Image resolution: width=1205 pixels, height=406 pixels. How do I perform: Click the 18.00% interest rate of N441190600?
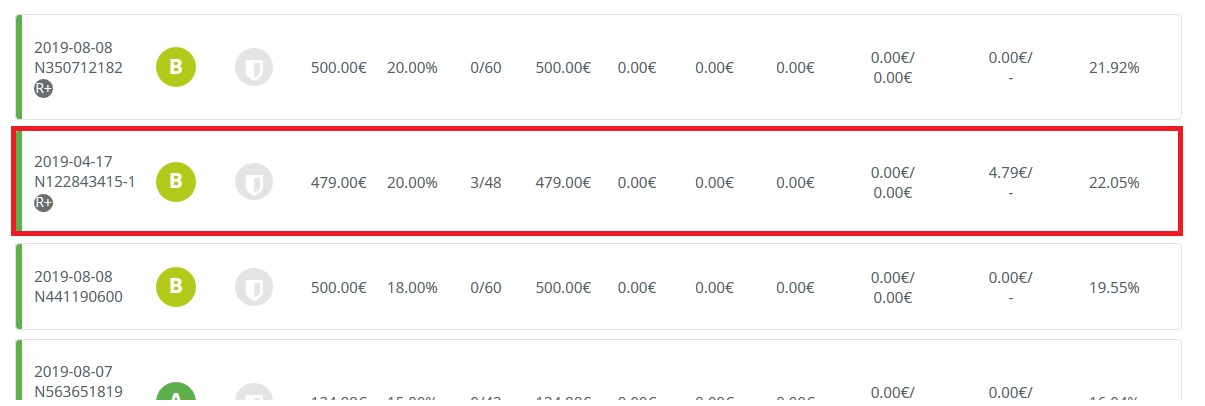point(412,287)
